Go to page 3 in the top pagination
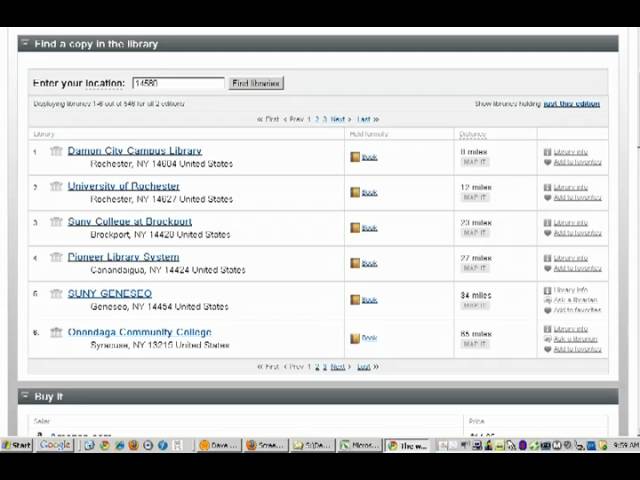640x480 pixels. coord(324,119)
